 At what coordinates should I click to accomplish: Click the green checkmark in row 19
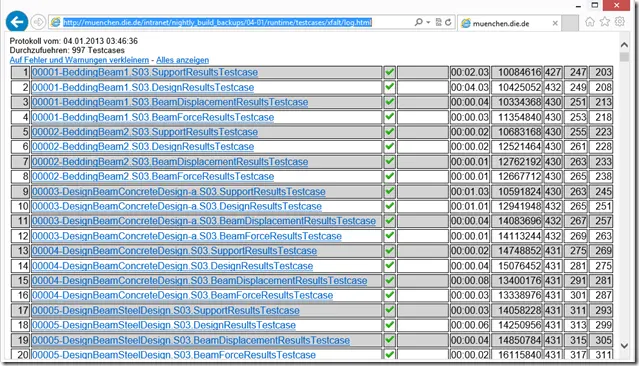pos(390,340)
